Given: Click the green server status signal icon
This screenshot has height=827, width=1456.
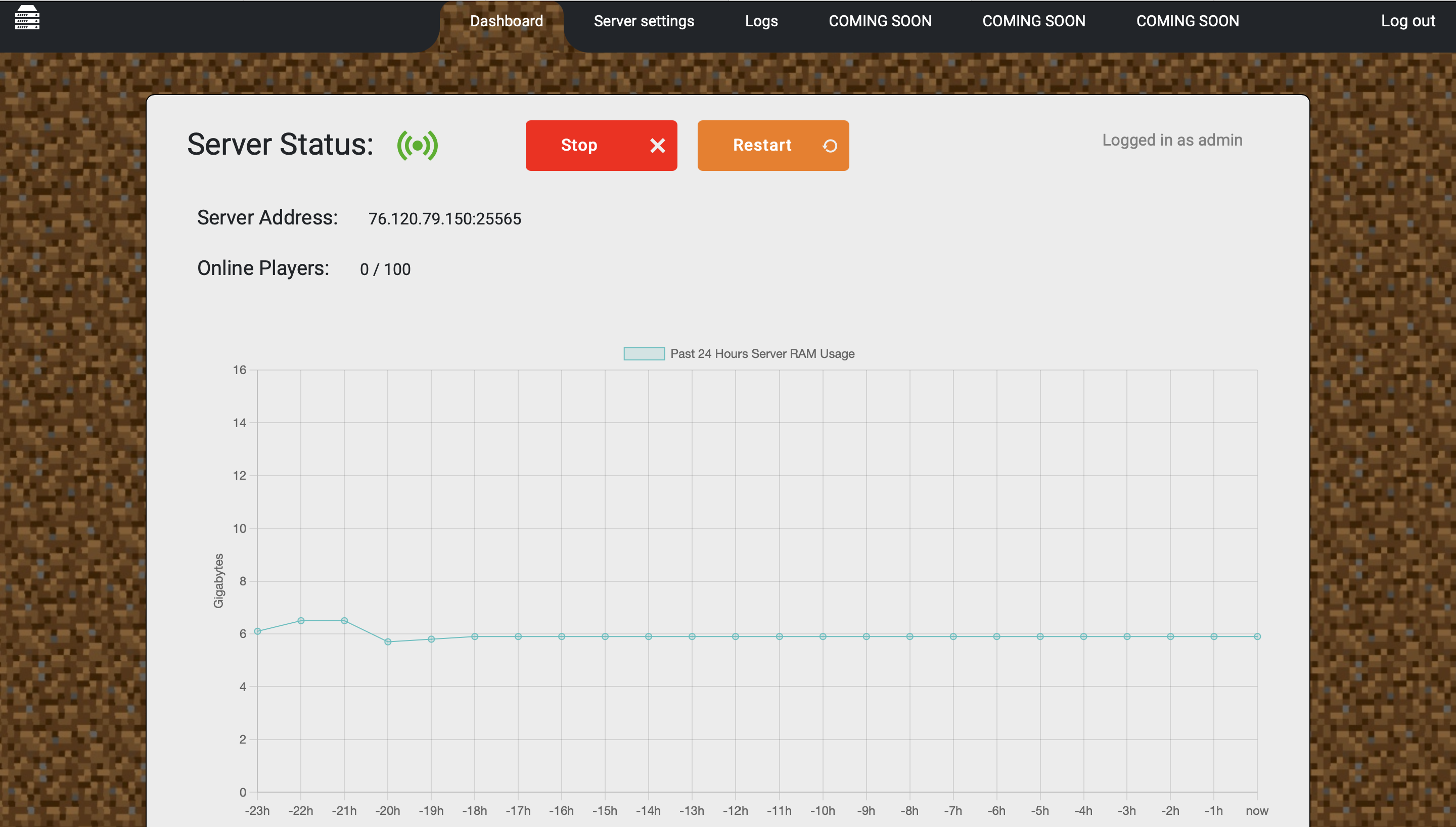Looking at the screenshot, I should coord(418,146).
